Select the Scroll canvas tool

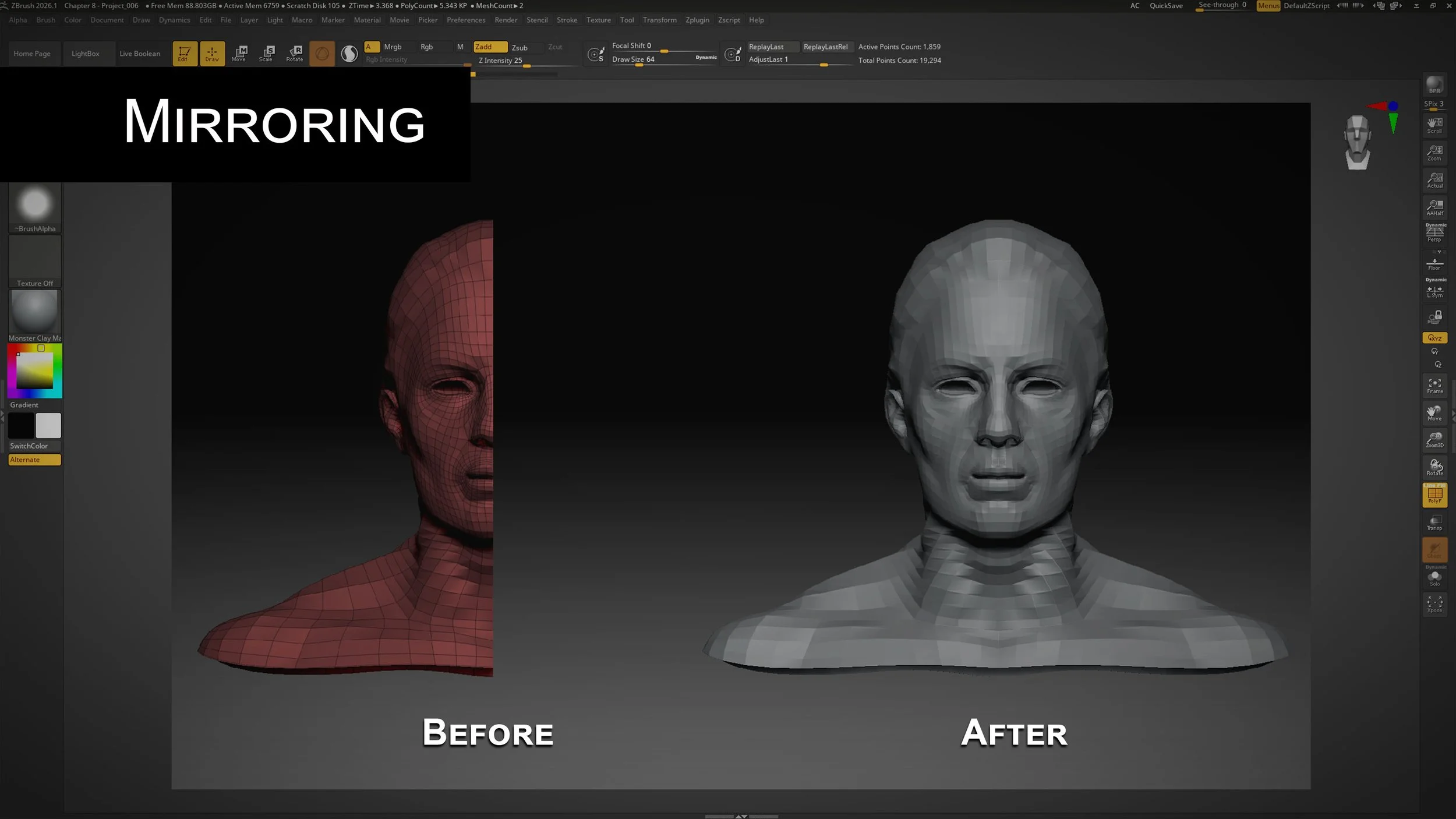click(x=1434, y=125)
